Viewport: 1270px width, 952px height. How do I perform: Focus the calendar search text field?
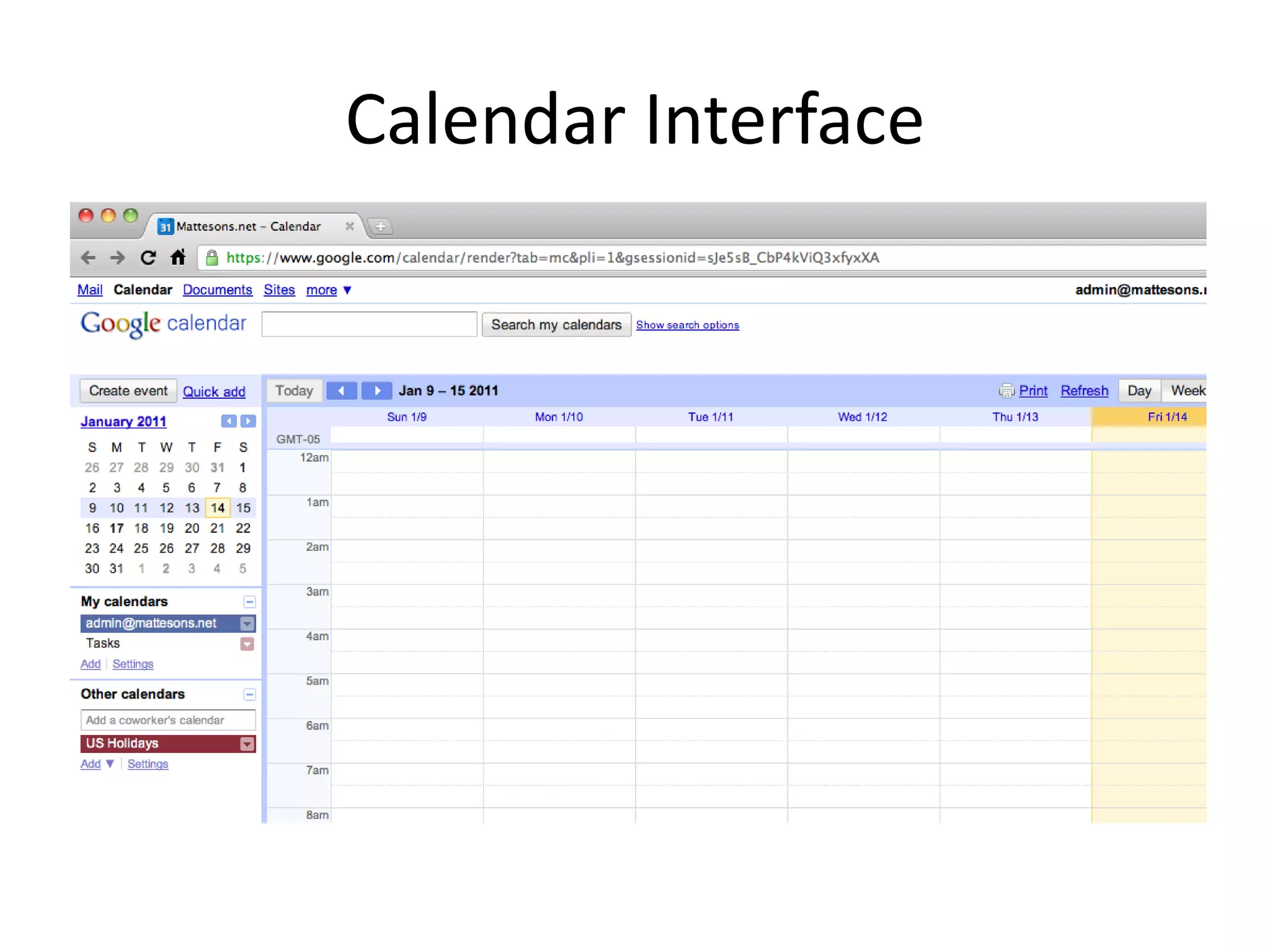tap(369, 324)
